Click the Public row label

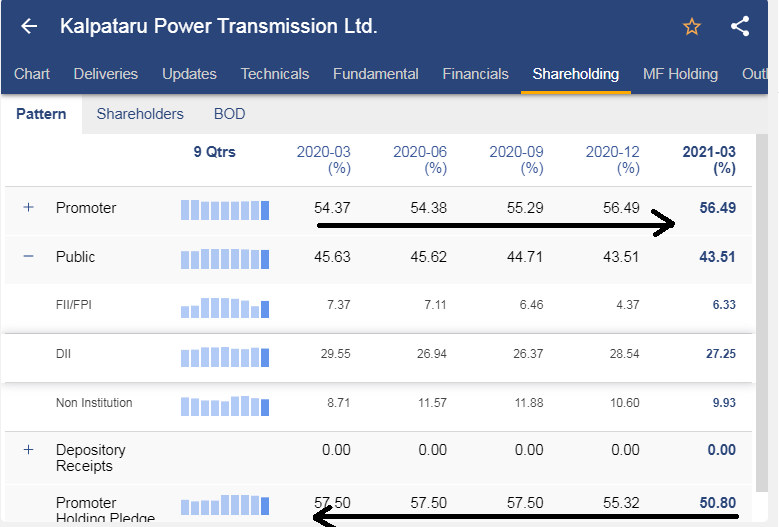tap(76, 257)
